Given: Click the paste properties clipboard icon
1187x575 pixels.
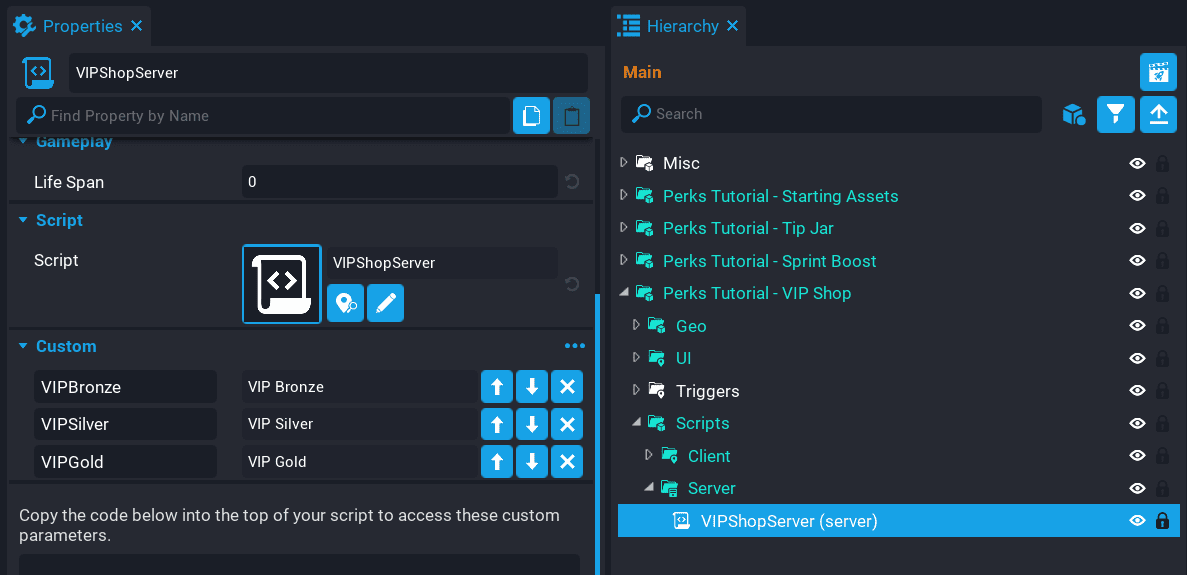Looking at the screenshot, I should [x=571, y=116].
